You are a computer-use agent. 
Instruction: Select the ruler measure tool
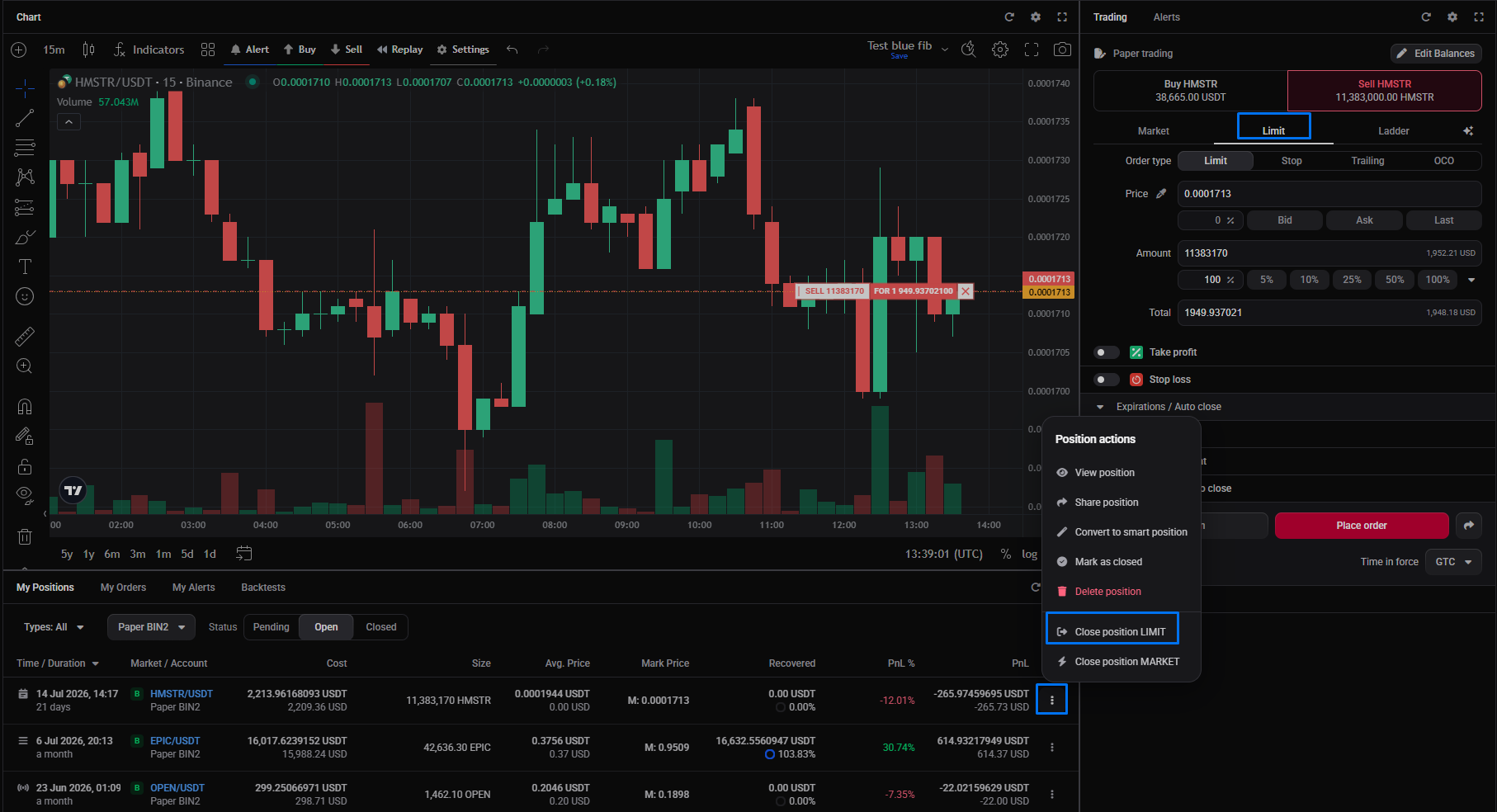pyautogui.click(x=25, y=336)
